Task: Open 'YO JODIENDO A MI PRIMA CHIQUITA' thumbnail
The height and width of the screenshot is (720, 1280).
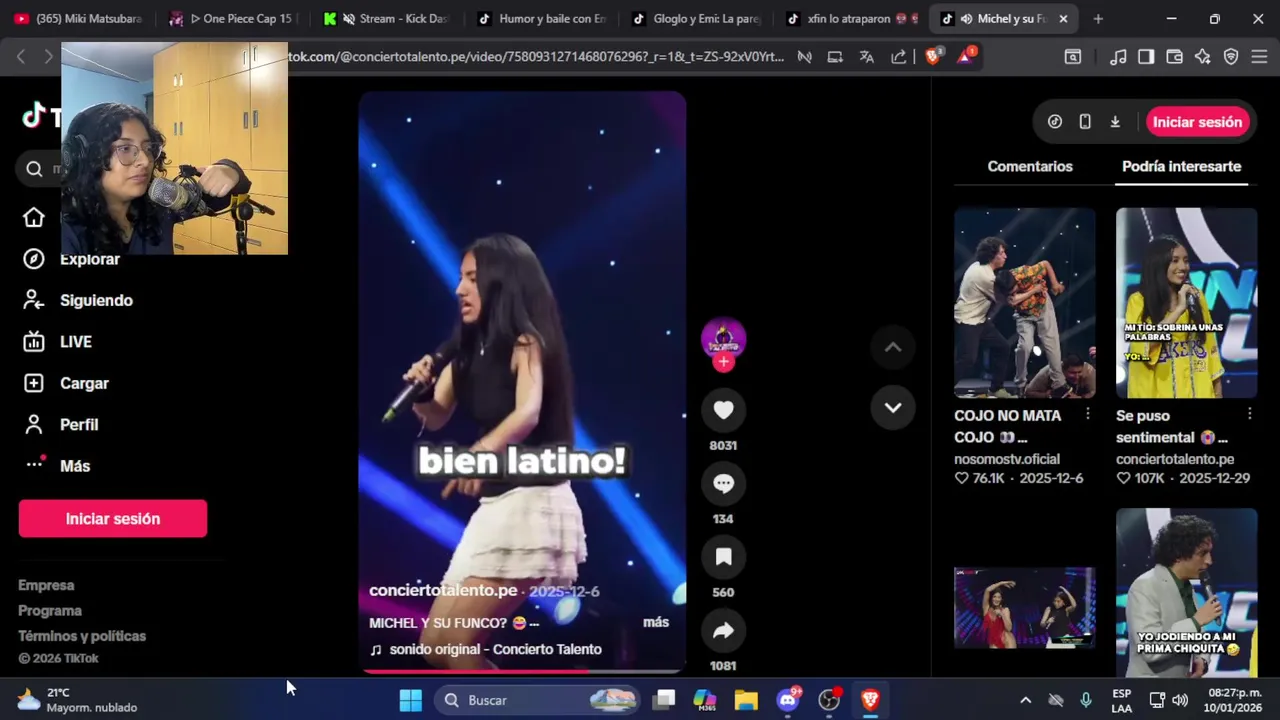Action: (1186, 594)
